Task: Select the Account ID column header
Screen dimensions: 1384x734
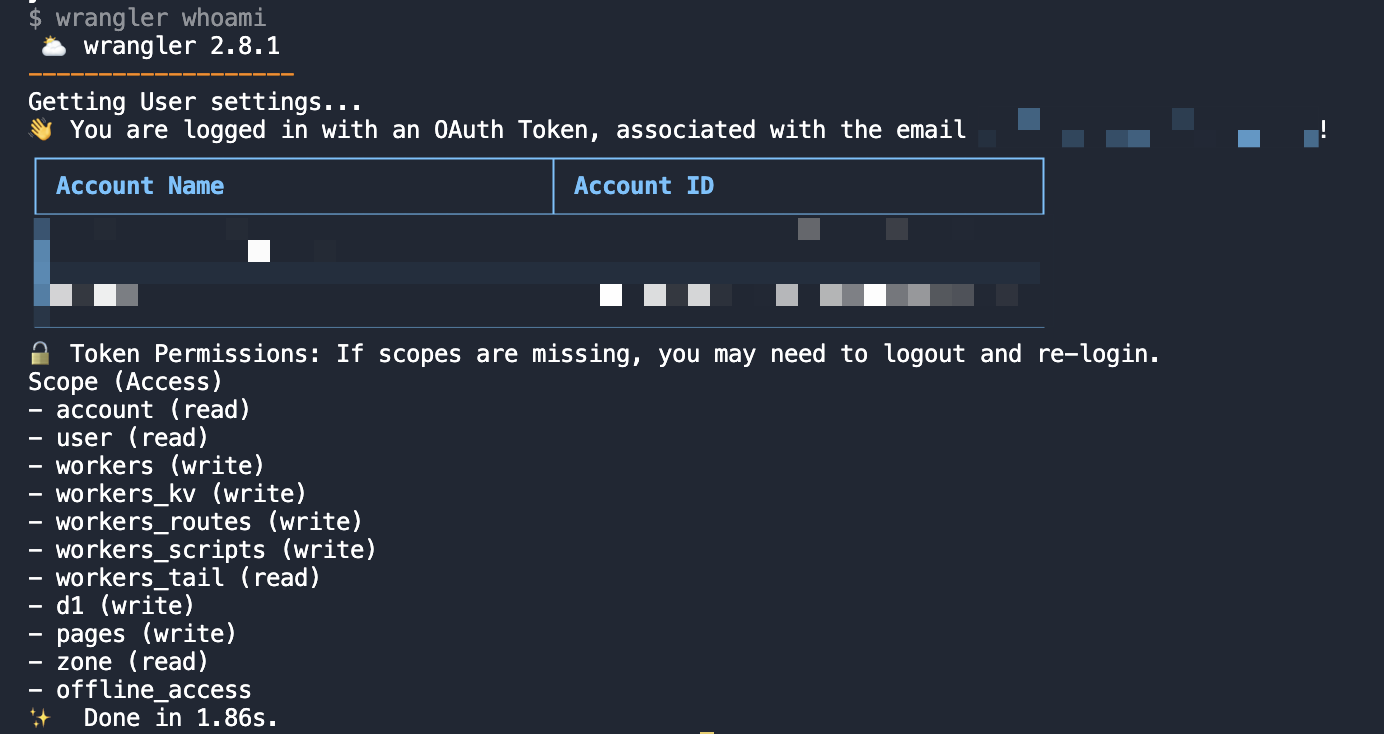Action: point(644,186)
